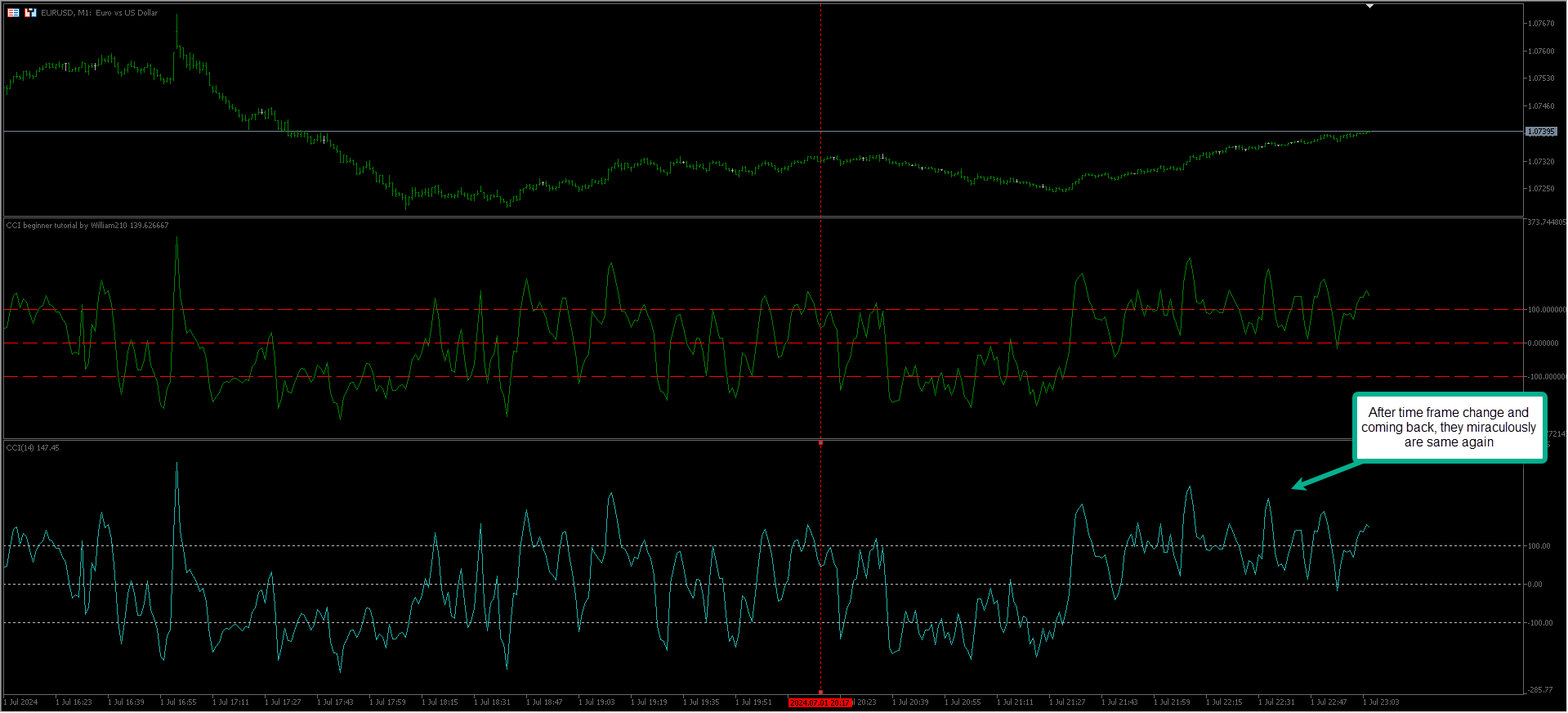
Task: Click the 373.744805 indicator scale maximum
Action: (1546, 222)
